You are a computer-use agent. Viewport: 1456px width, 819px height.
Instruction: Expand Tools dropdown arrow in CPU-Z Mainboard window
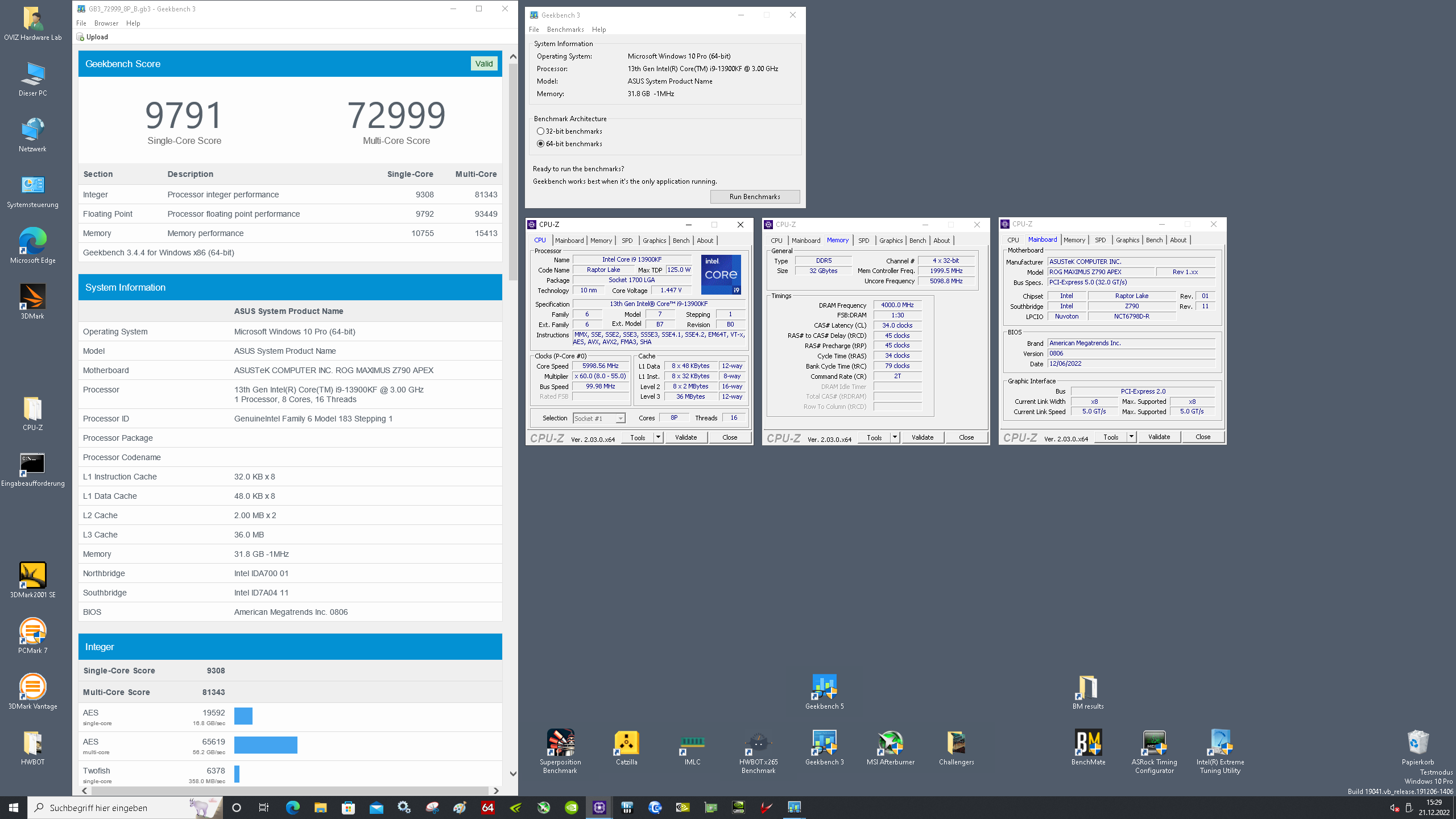pyautogui.click(x=1131, y=437)
